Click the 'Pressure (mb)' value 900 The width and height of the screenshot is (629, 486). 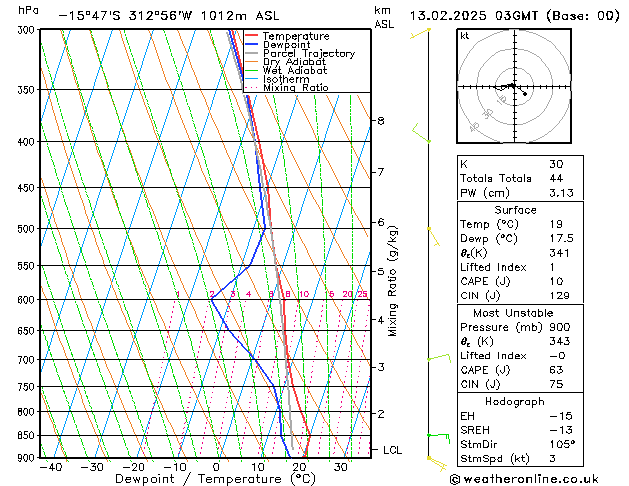[560, 327]
